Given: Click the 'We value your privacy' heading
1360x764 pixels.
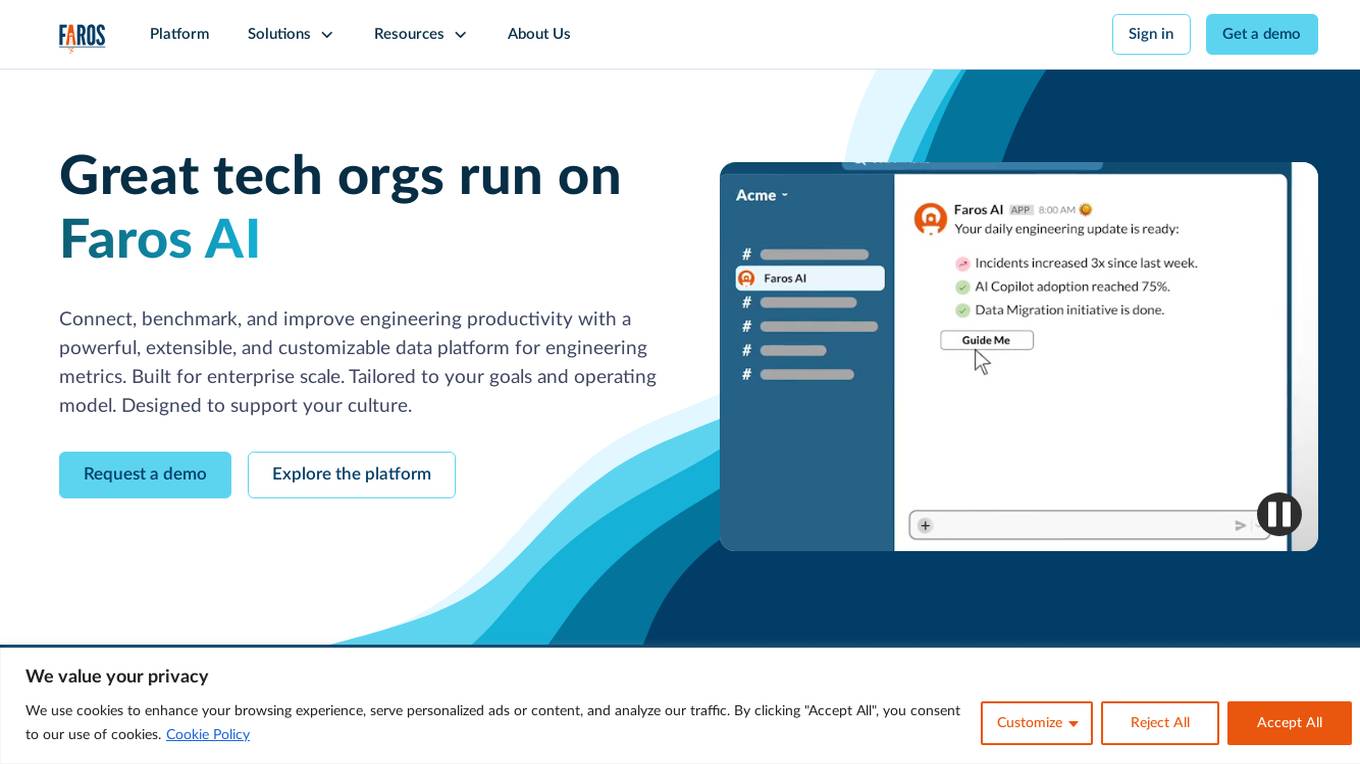Looking at the screenshot, I should [117, 677].
